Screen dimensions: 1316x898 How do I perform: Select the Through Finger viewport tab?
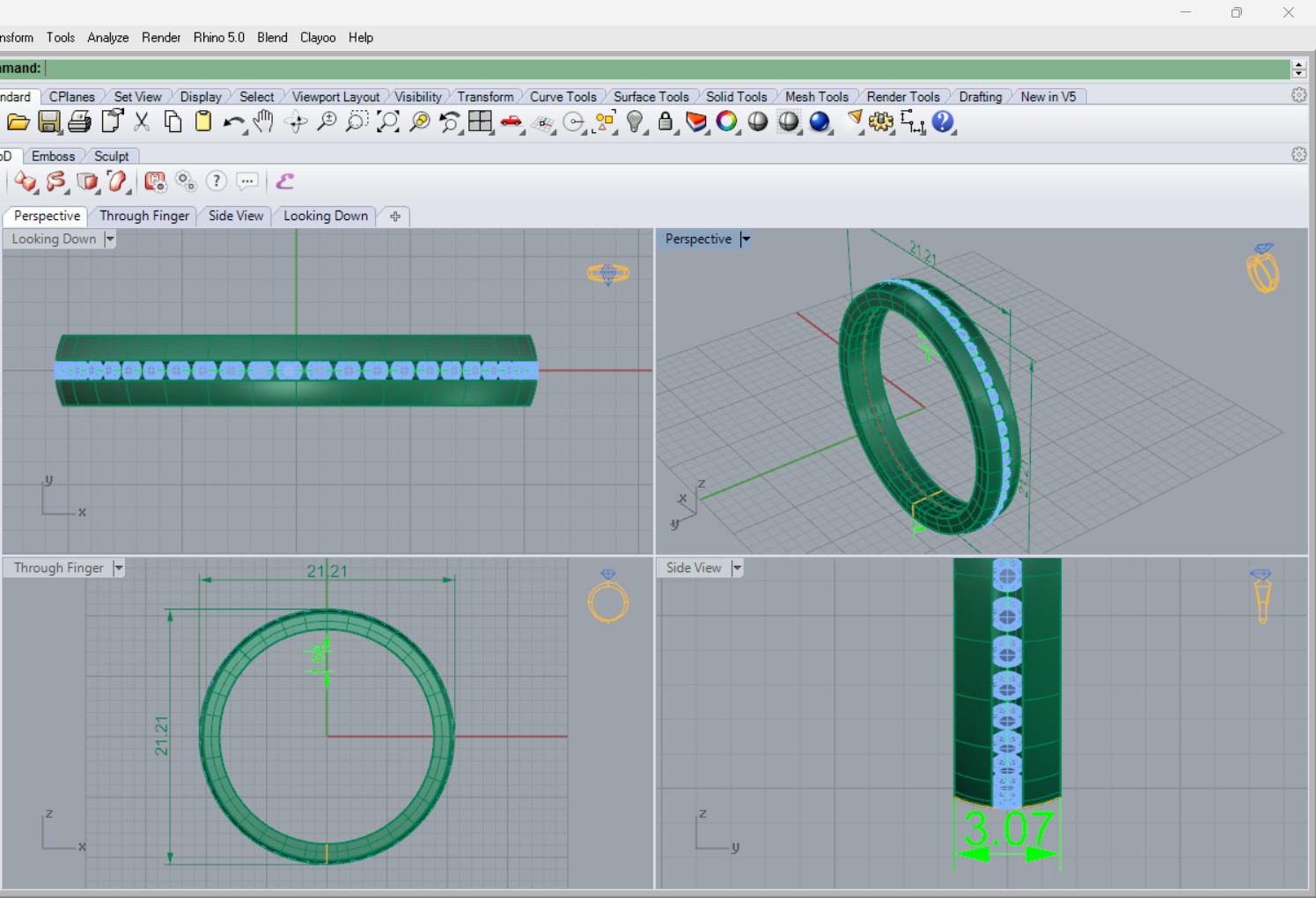(144, 216)
